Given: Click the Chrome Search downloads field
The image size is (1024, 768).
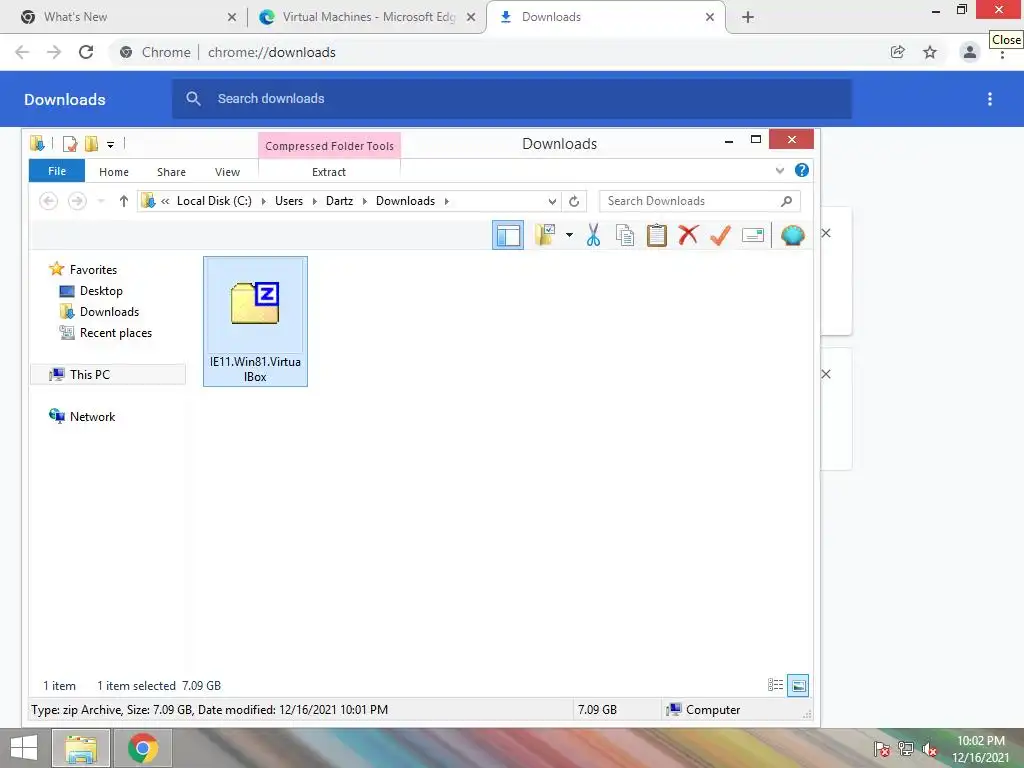Looking at the screenshot, I should 512,99.
